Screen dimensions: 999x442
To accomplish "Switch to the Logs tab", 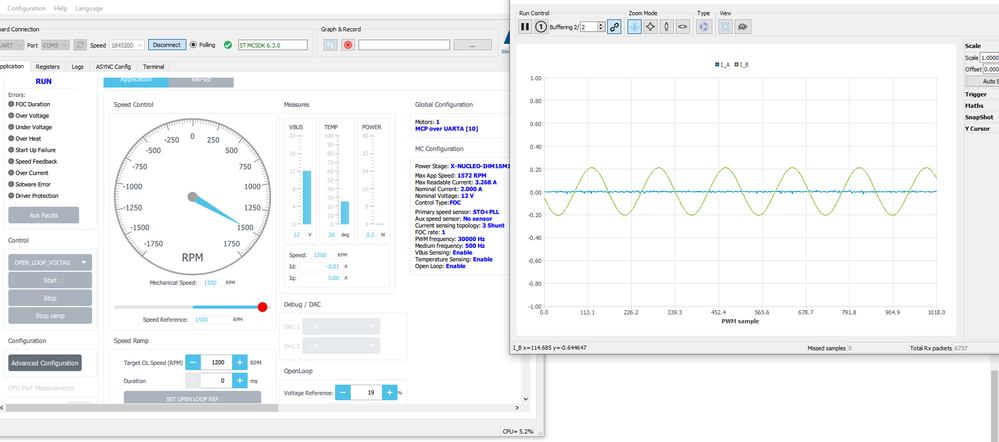I will click(x=78, y=66).
